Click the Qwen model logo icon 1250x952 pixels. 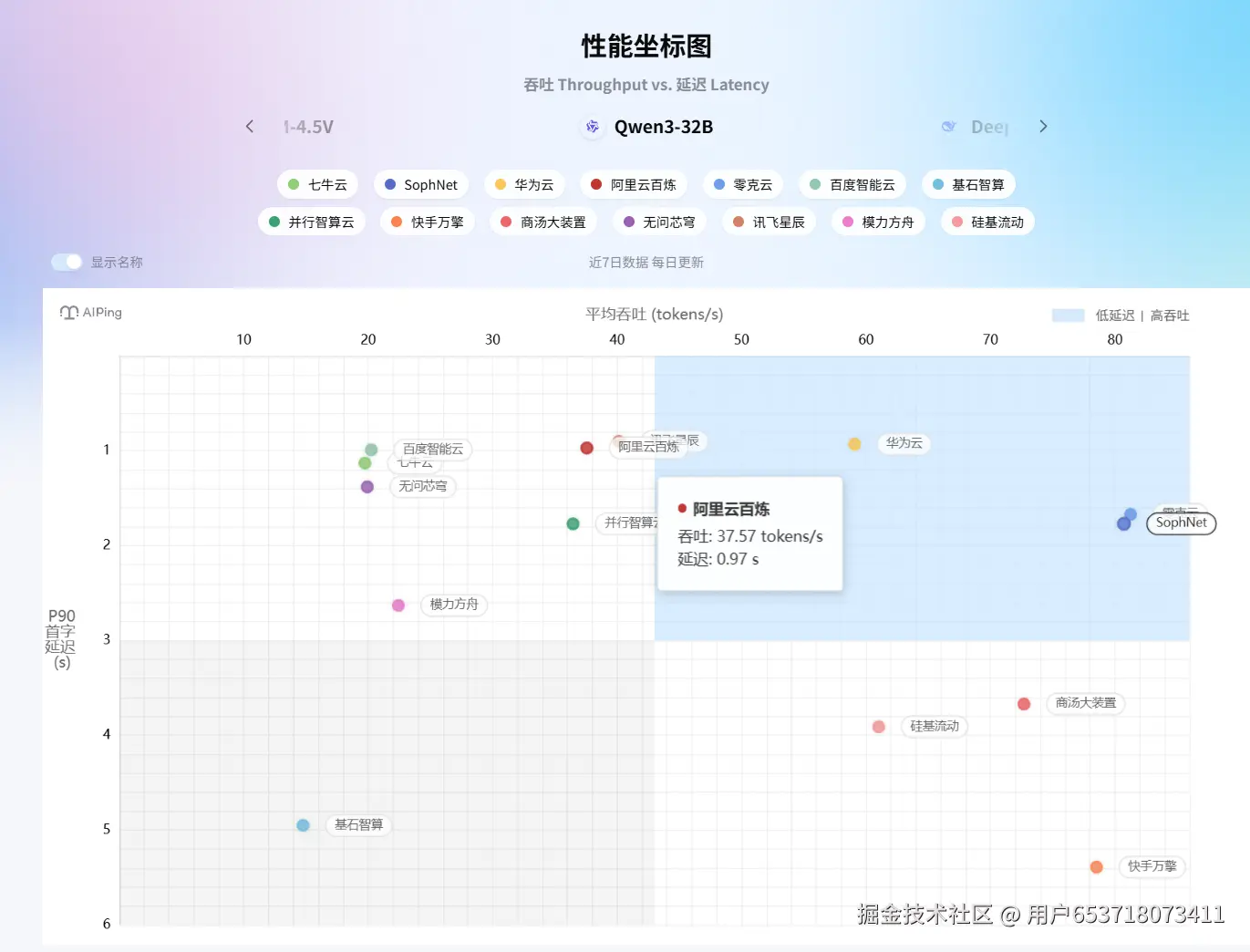[x=593, y=127]
